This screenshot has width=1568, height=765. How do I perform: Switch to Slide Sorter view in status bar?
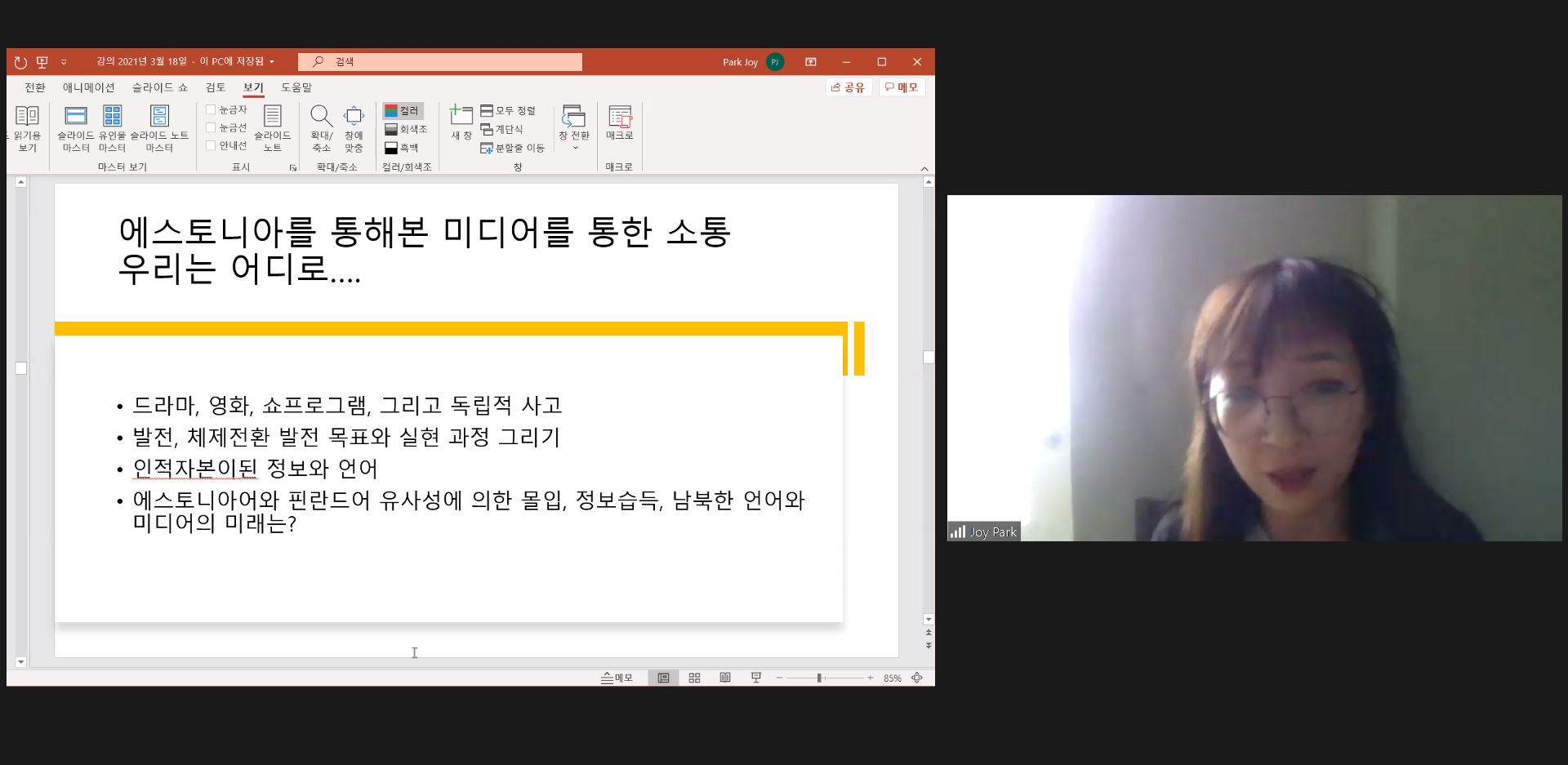point(694,678)
